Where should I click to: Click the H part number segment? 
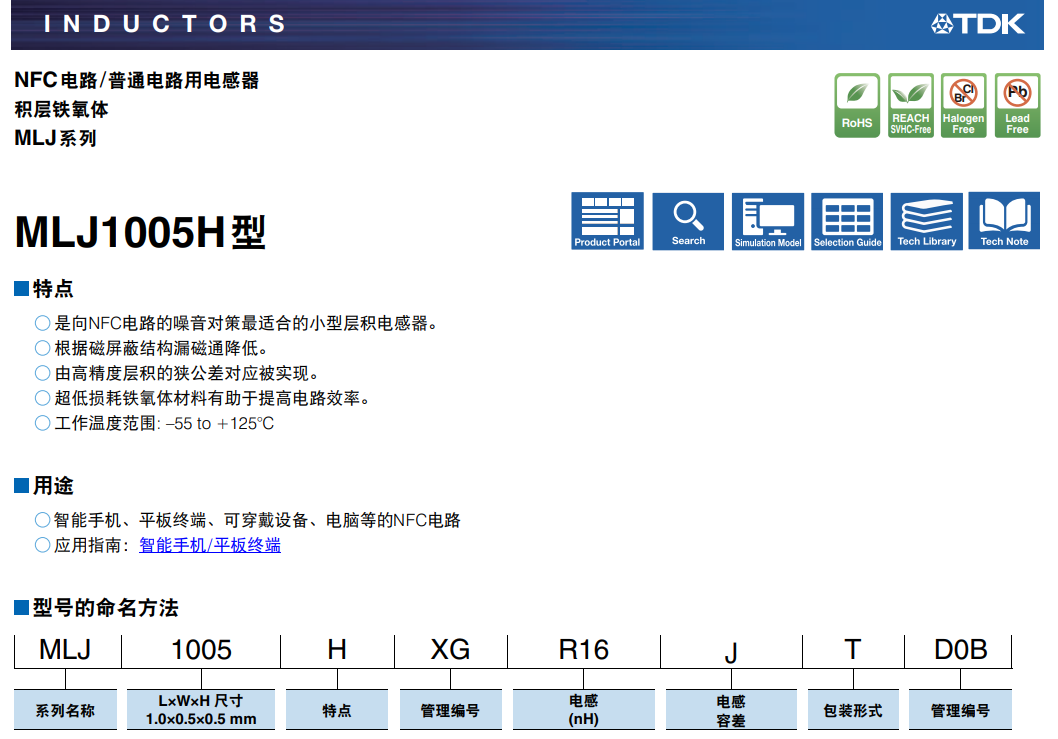[337, 650]
